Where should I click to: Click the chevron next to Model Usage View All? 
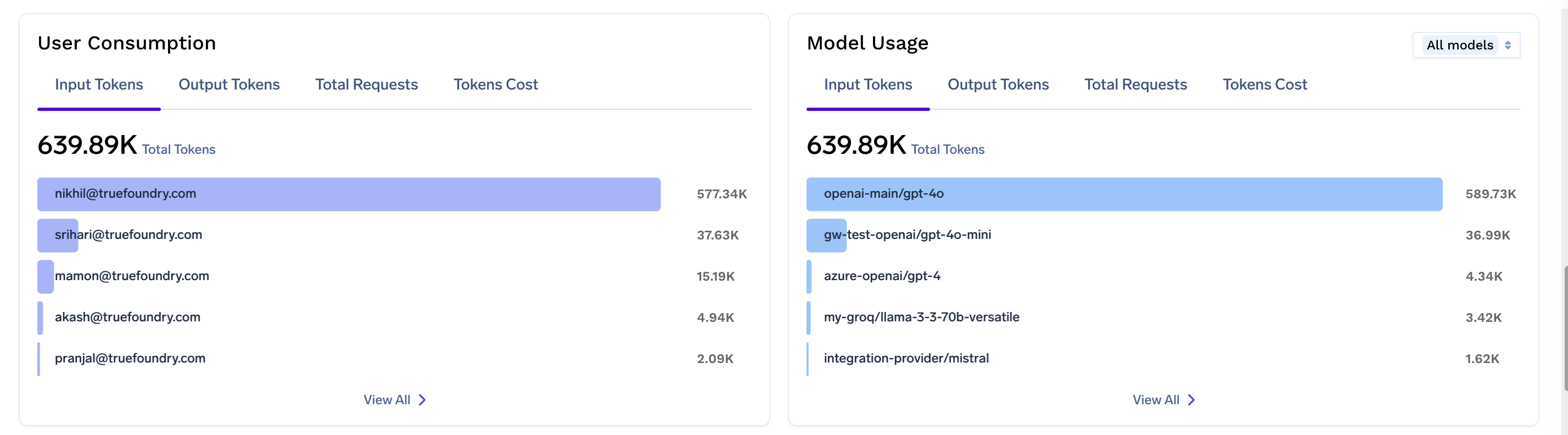click(x=1192, y=400)
